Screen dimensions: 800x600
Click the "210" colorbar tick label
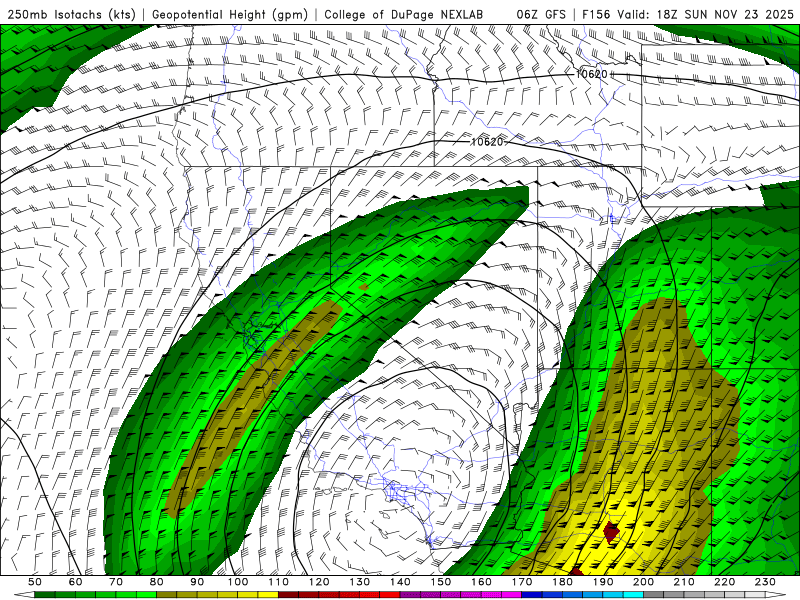click(684, 582)
